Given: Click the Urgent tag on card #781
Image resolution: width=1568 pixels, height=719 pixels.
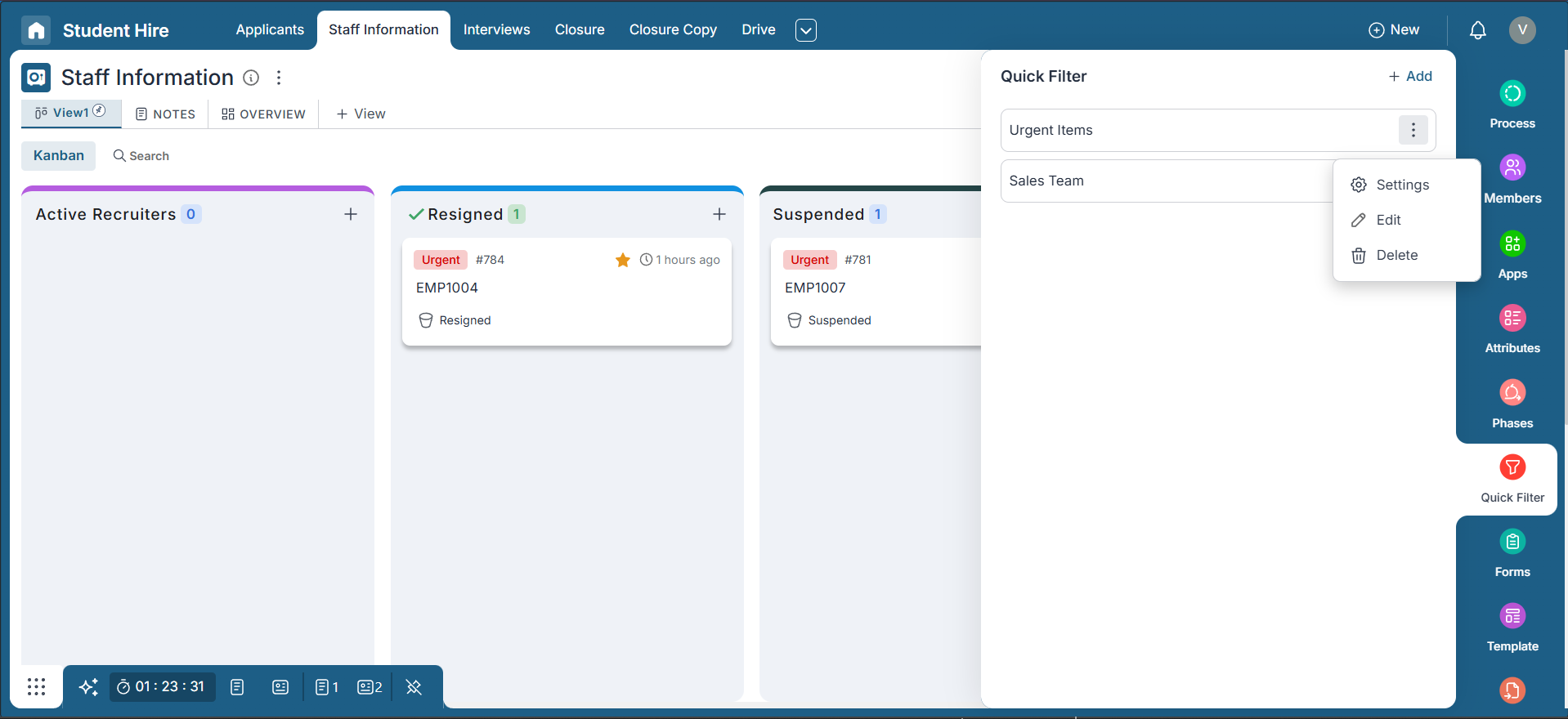Looking at the screenshot, I should click(809, 260).
